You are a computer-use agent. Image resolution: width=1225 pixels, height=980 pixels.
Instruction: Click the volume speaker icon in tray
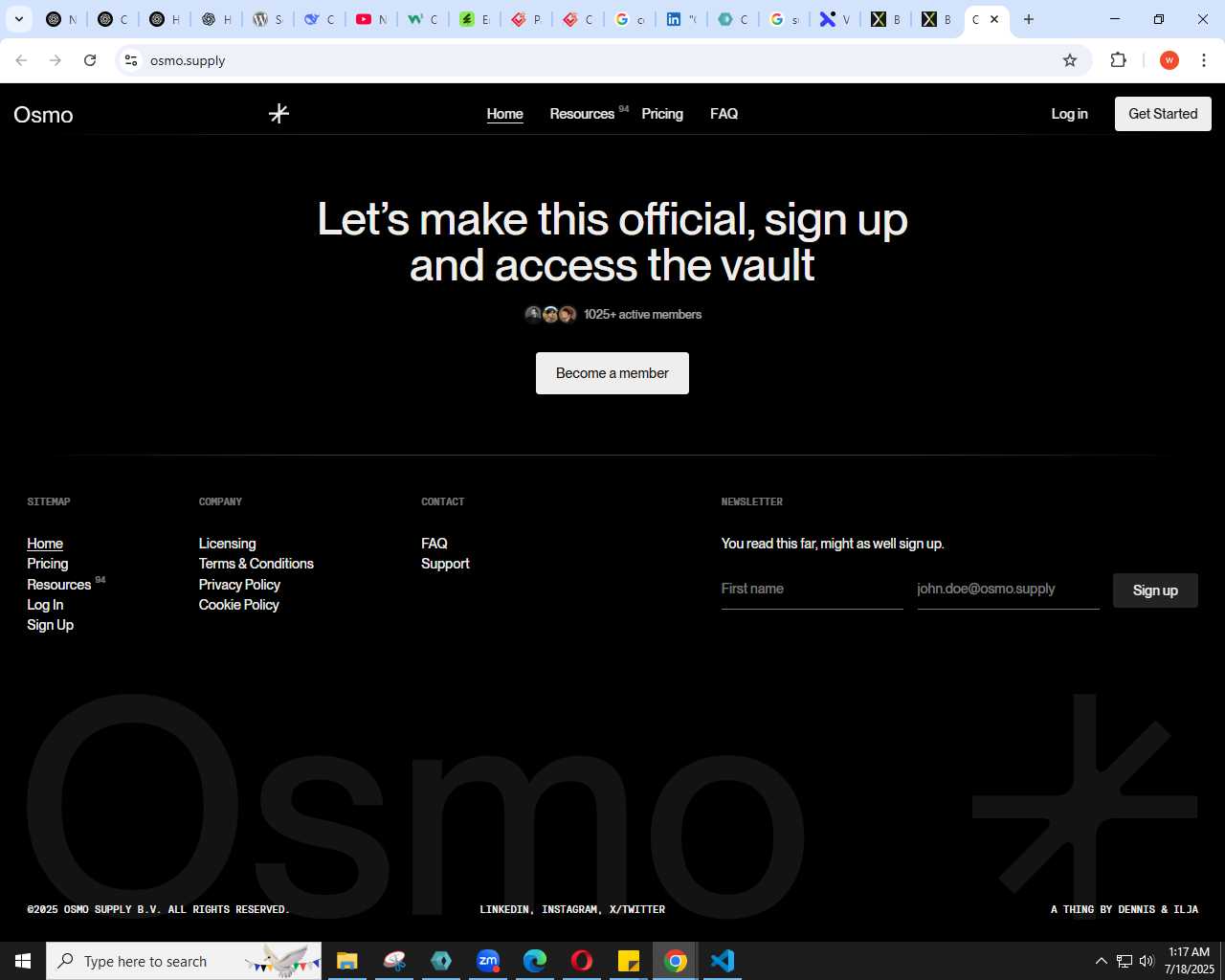(x=1147, y=961)
